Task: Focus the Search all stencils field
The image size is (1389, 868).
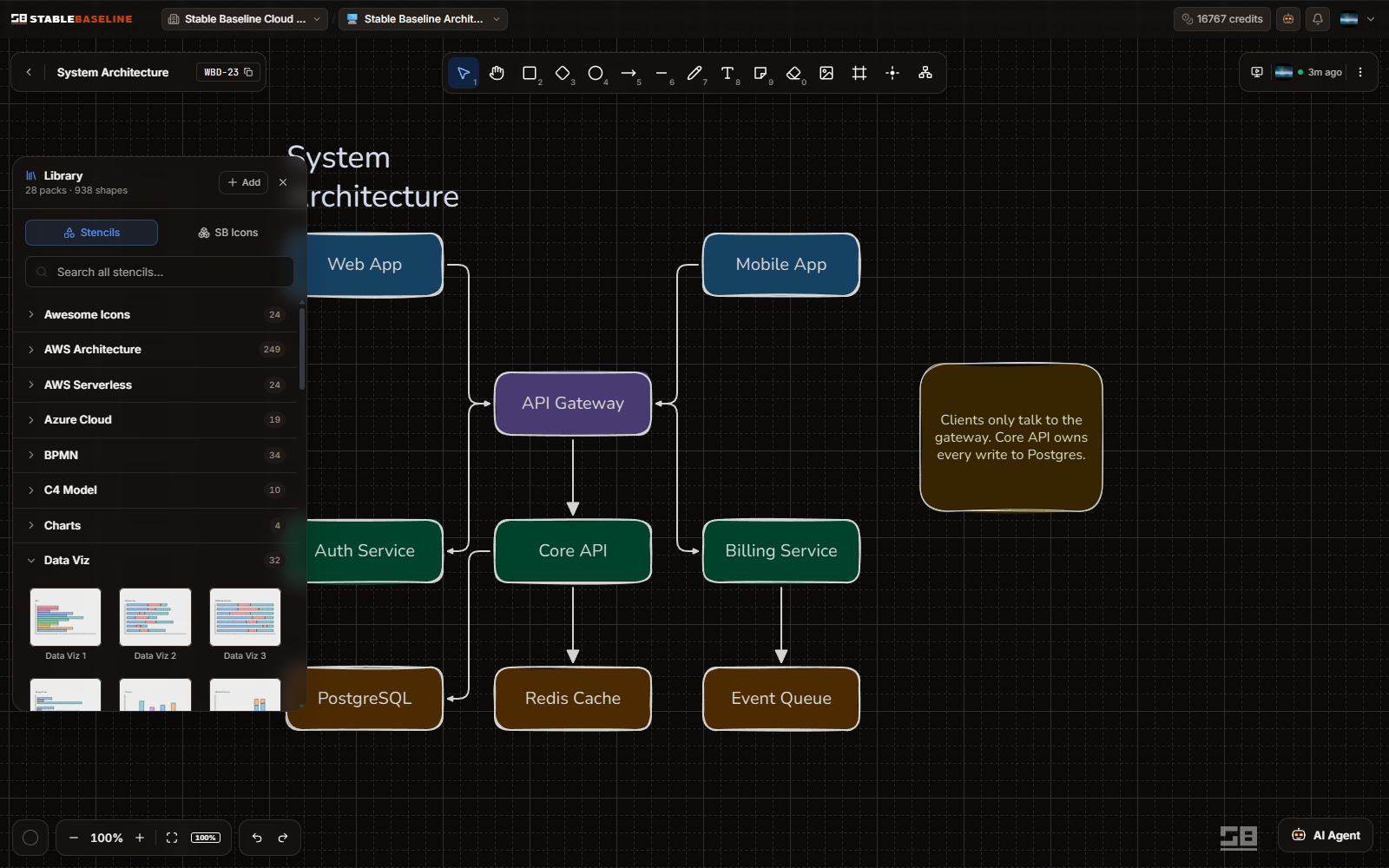Action: [160, 272]
